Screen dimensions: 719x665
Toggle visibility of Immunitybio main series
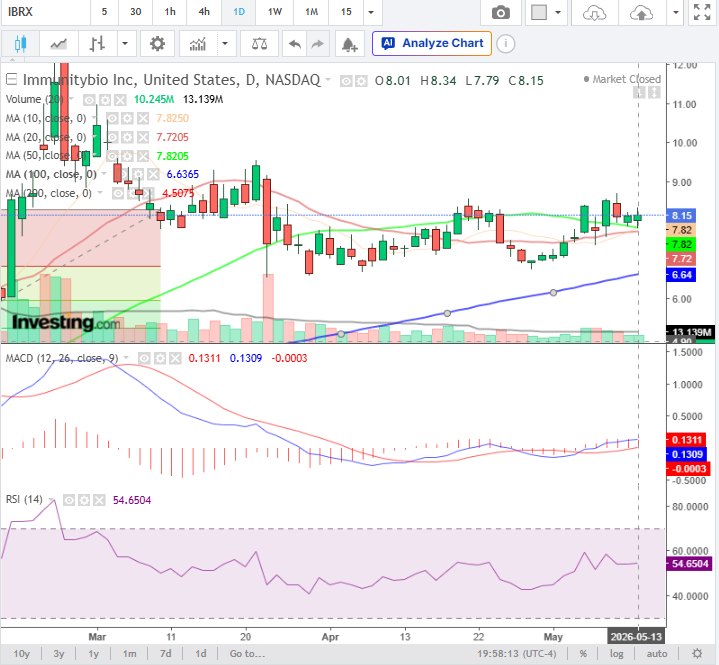click(x=346, y=81)
